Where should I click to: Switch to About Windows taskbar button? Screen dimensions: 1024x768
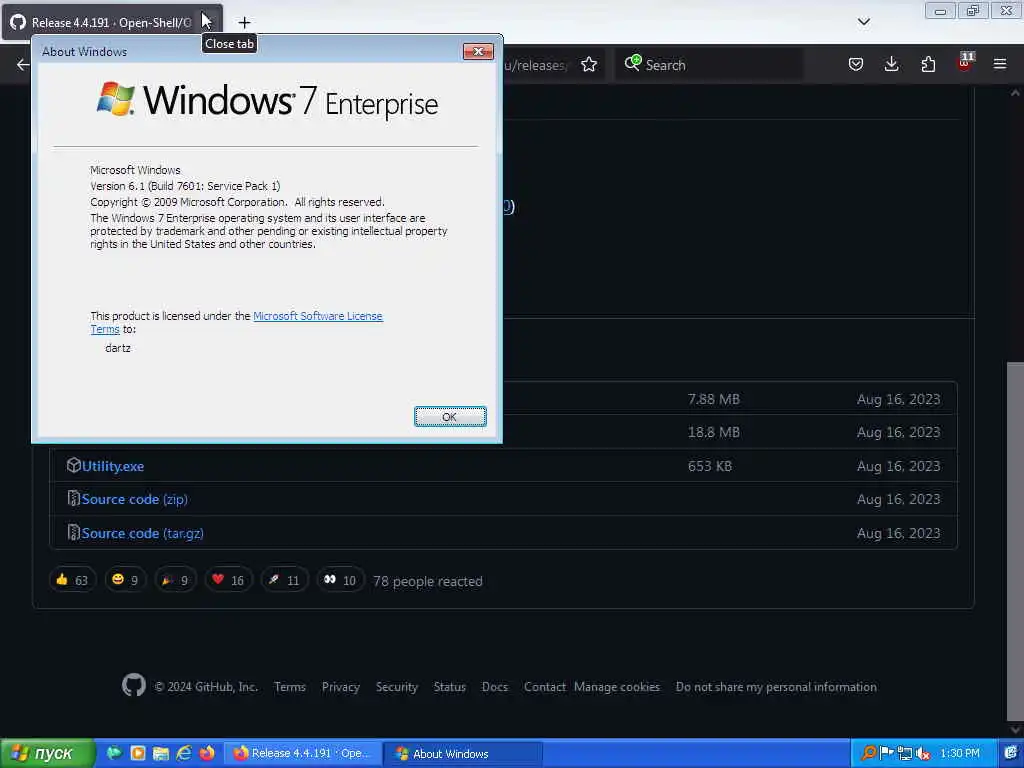[x=462, y=754]
